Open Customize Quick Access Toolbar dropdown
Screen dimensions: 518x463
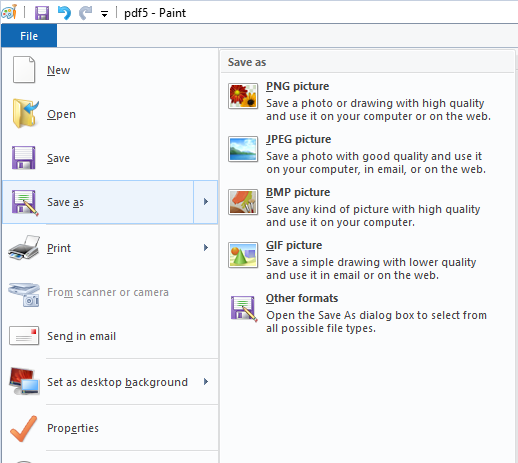pos(104,14)
